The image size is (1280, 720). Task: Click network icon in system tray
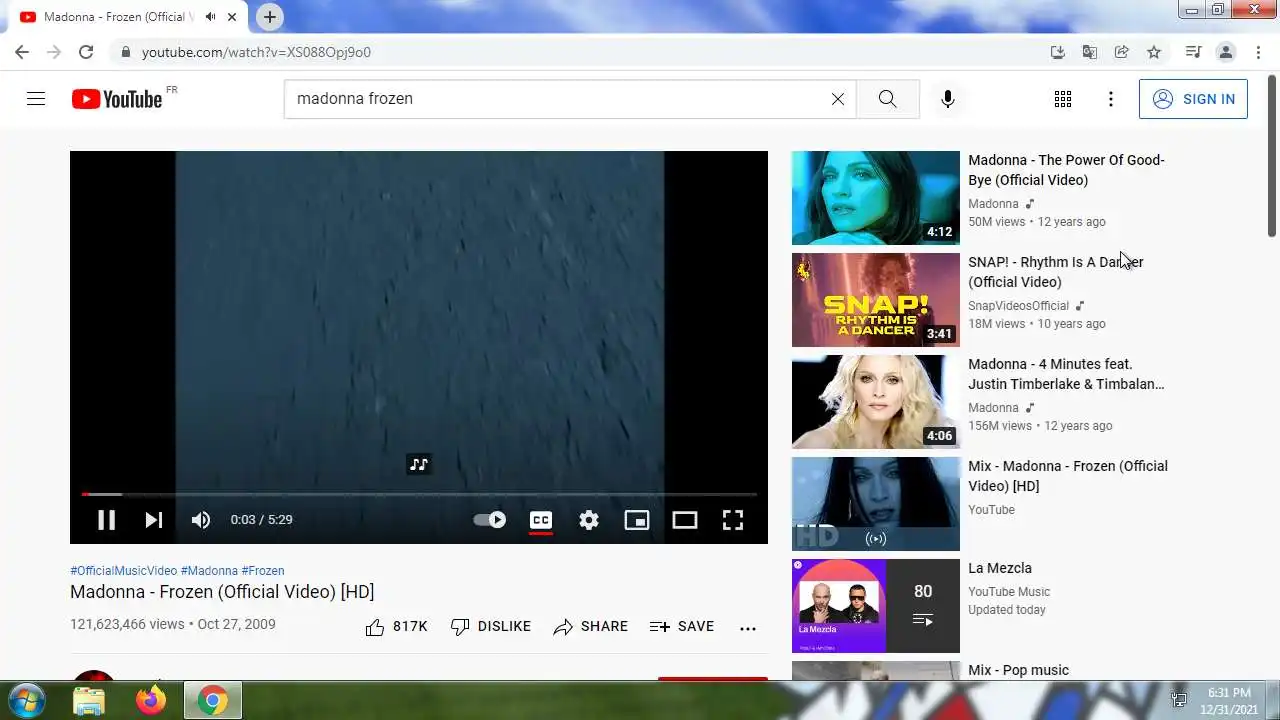tap(1179, 700)
